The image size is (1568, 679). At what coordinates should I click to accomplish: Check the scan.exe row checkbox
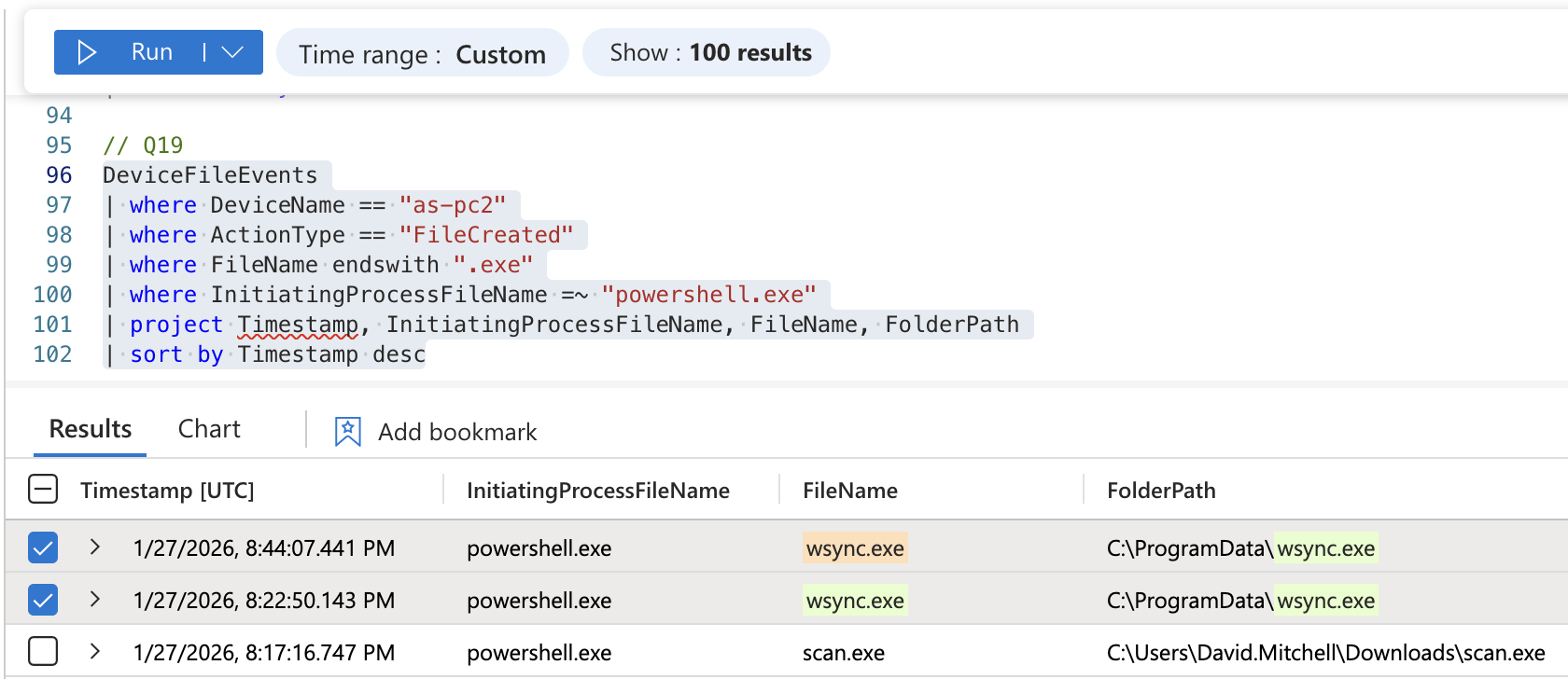[43, 652]
